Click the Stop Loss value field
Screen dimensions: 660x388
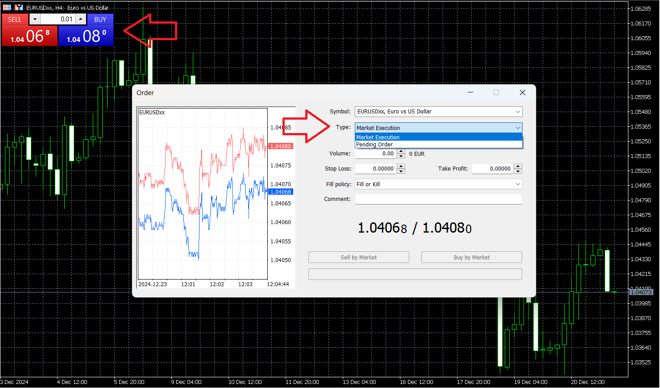376,169
